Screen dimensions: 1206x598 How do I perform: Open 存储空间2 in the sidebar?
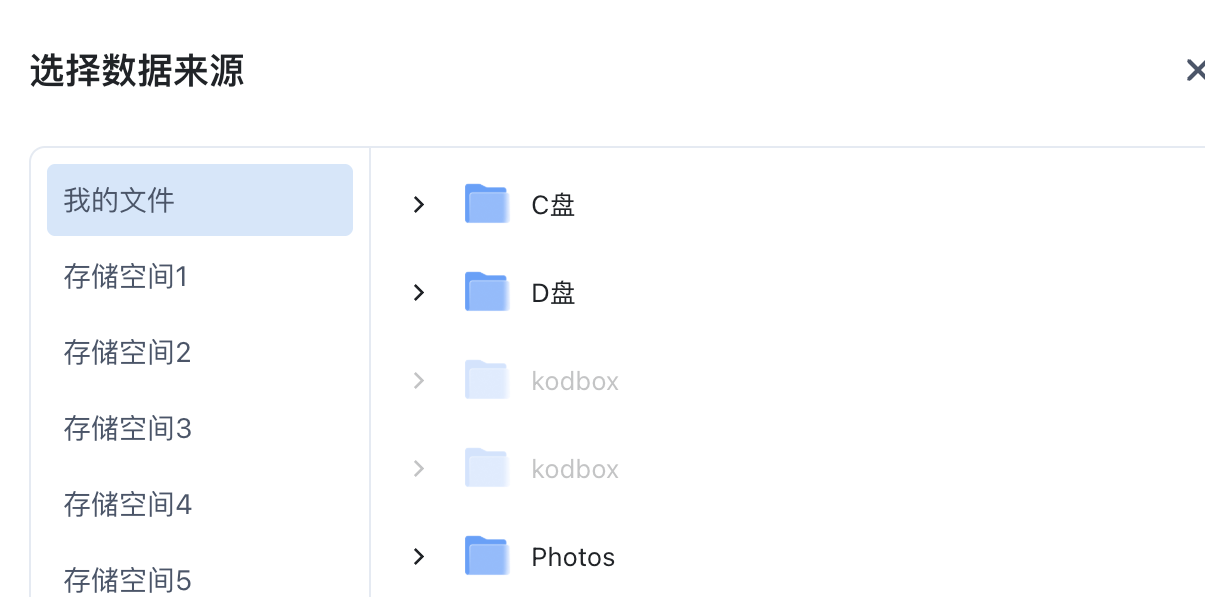click(200, 352)
